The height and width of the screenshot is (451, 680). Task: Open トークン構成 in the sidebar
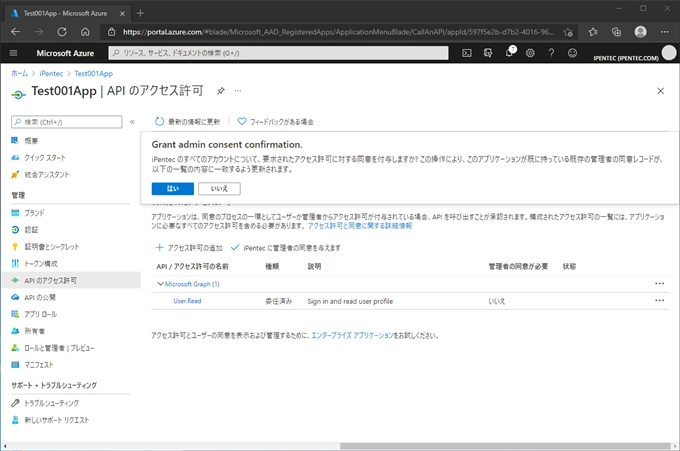tap(41, 263)
